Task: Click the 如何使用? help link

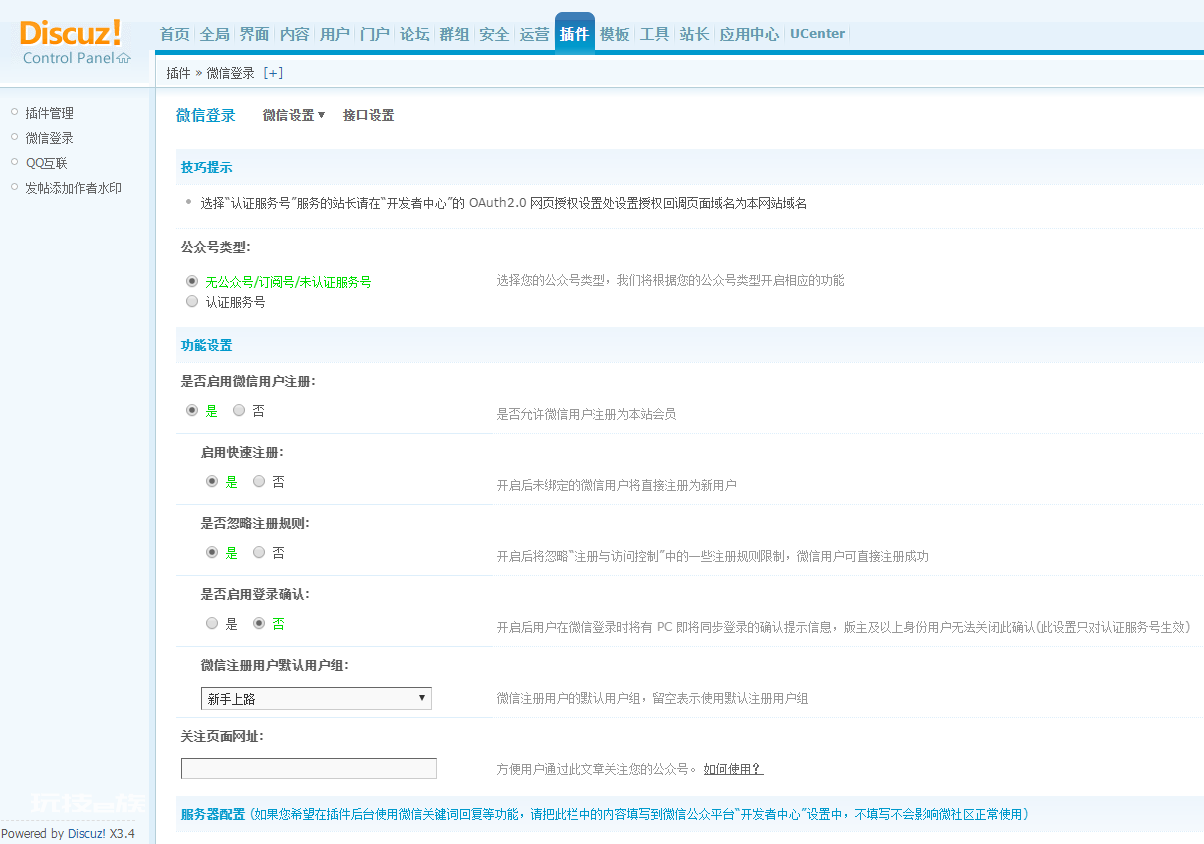Action: pos(733,769)
